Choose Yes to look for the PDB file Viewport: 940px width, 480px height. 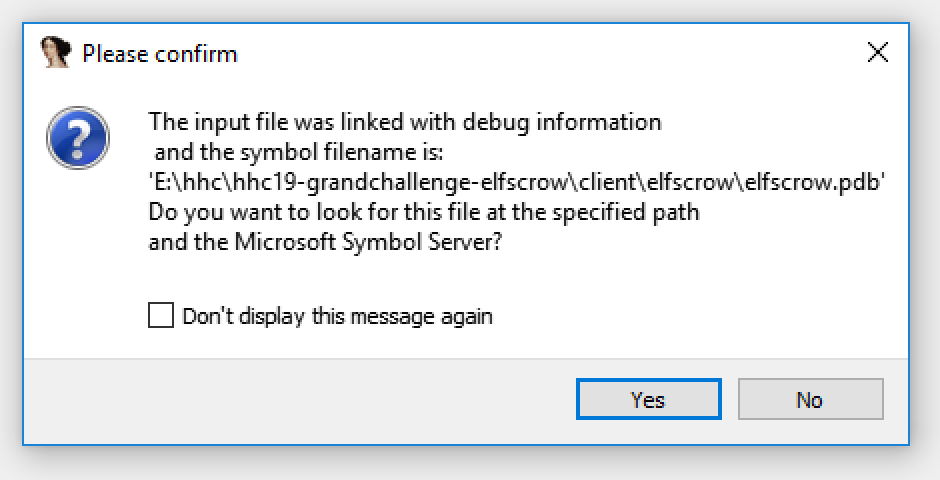[x=648, y=399]
